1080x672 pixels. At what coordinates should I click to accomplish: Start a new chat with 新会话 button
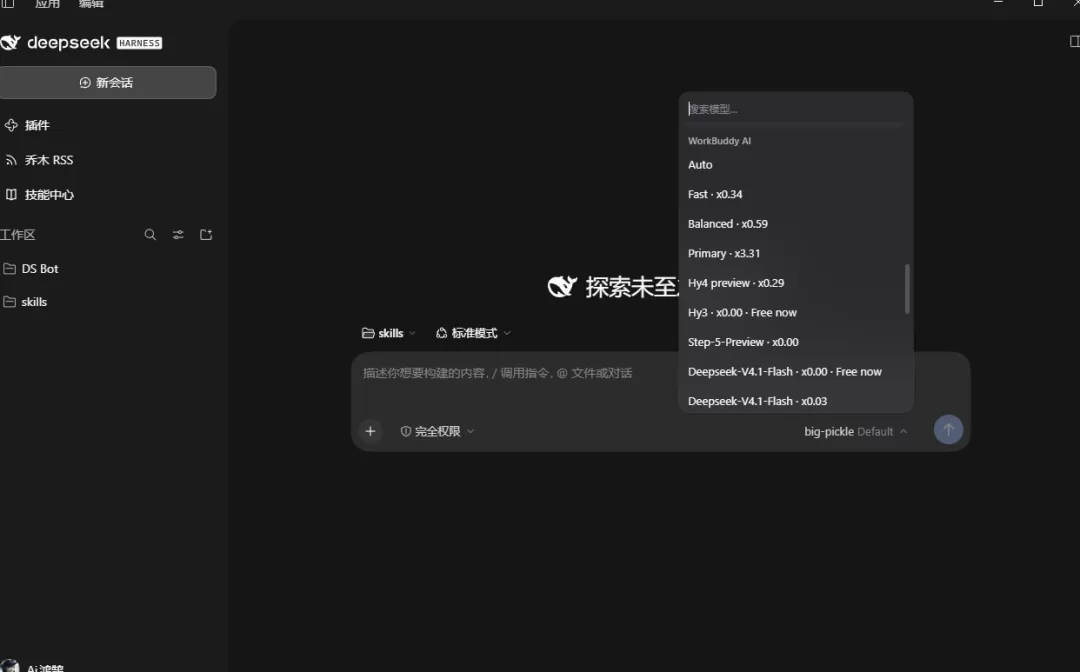point(107,83)
